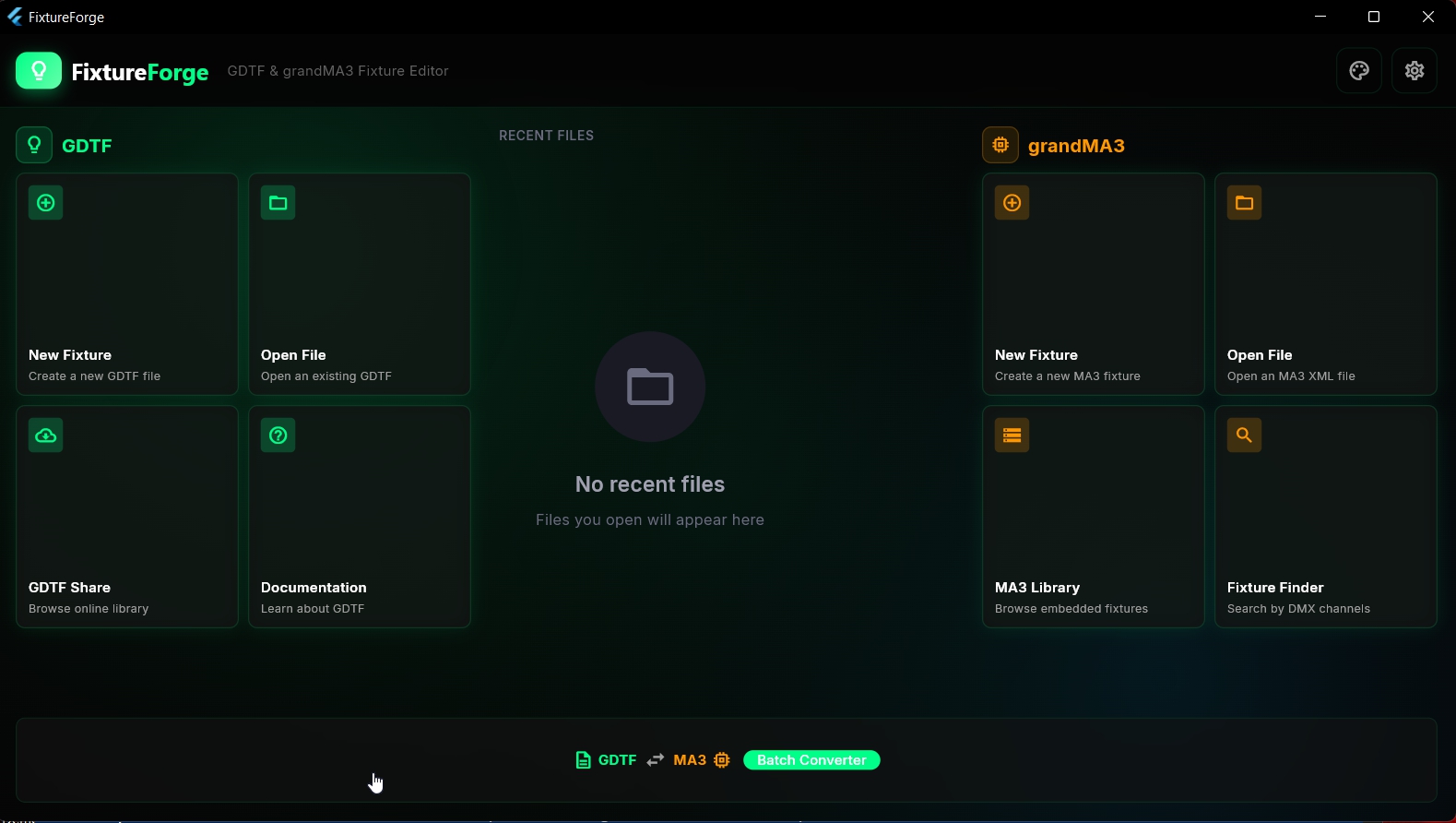This screenshot has height=823, width=1456.
Task: Click the folder icon on MA3 Open File
Action: (1245, 203)
